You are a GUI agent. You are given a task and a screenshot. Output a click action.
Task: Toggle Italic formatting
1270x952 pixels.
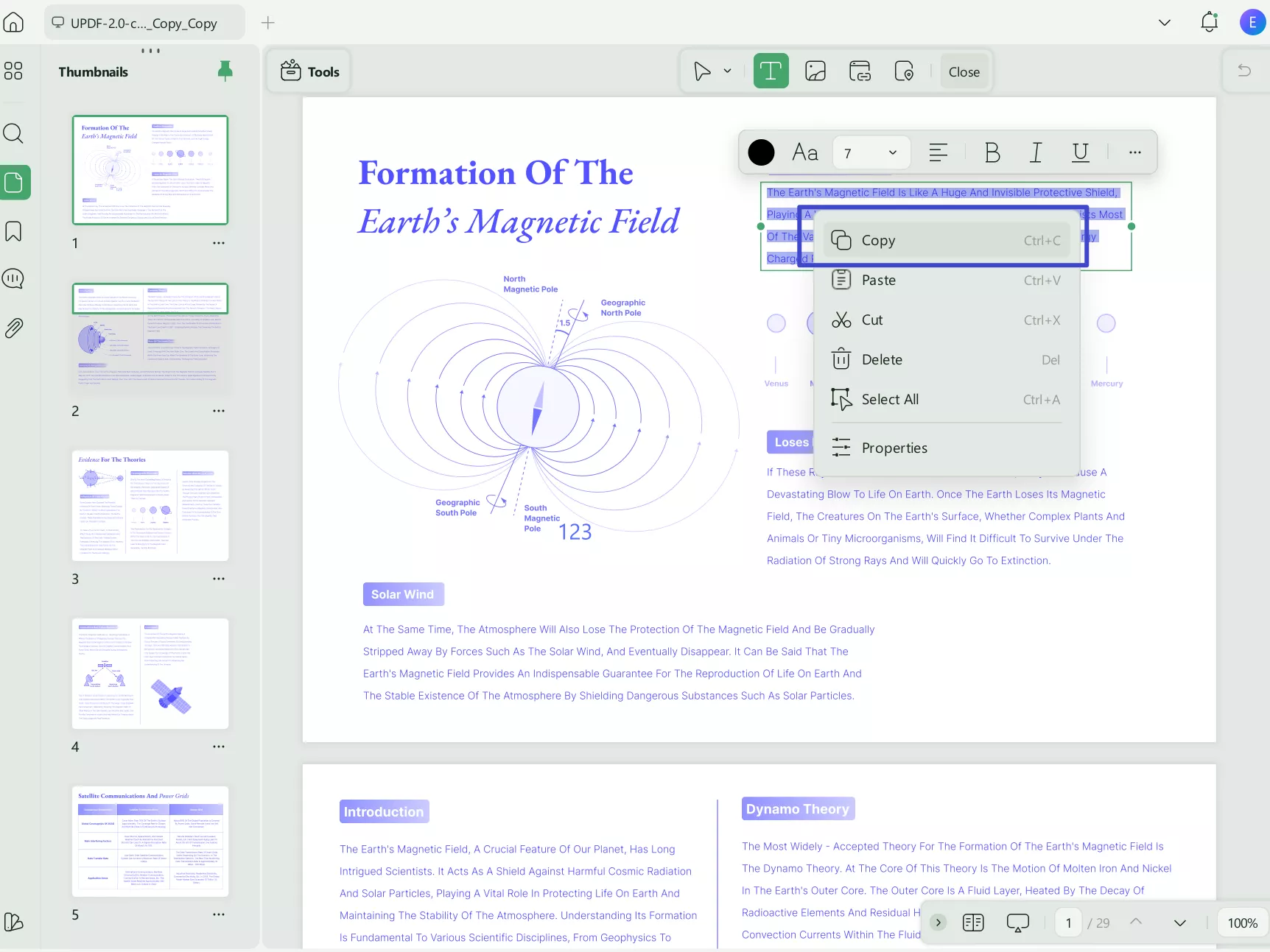point(1036,152)
